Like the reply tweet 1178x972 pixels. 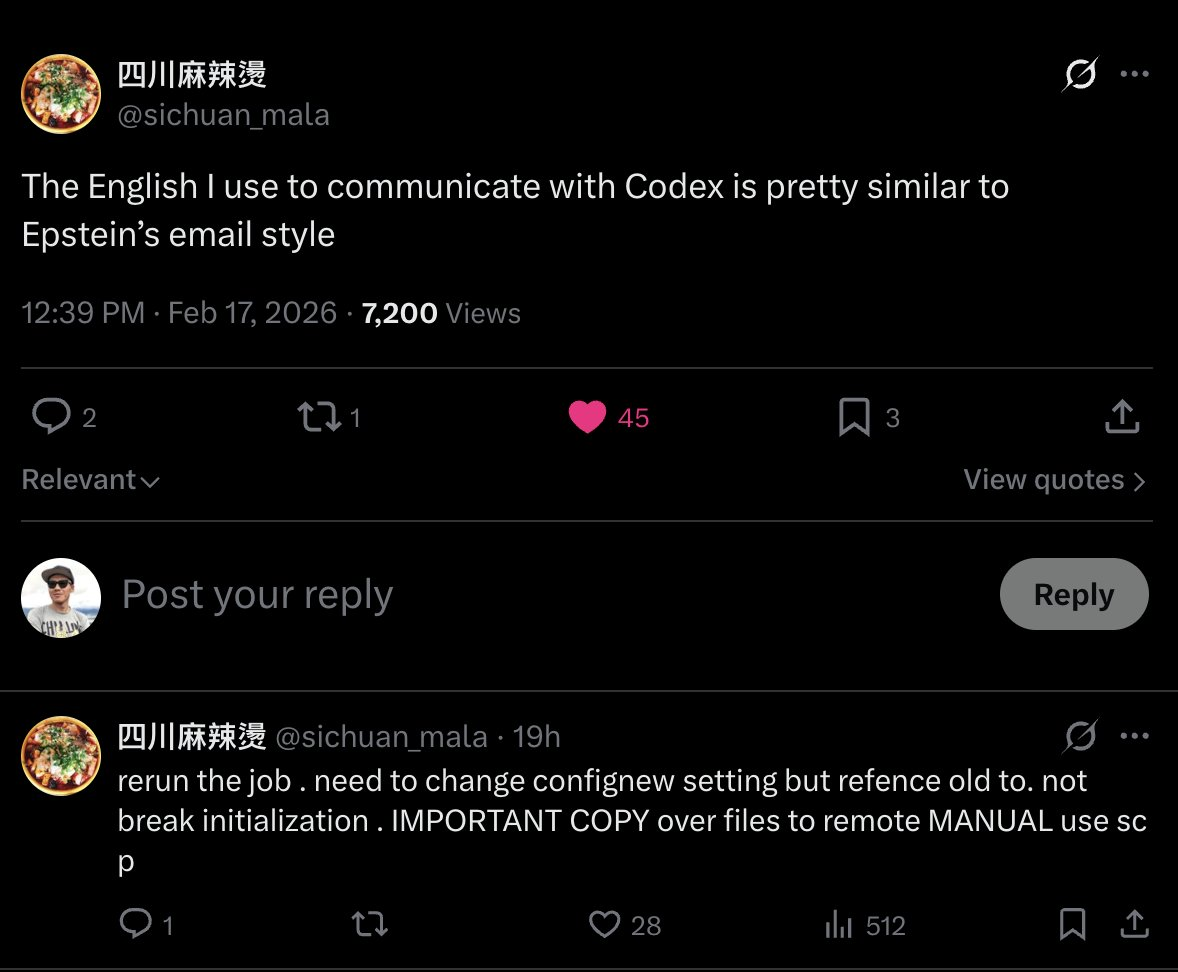[604, 924]
